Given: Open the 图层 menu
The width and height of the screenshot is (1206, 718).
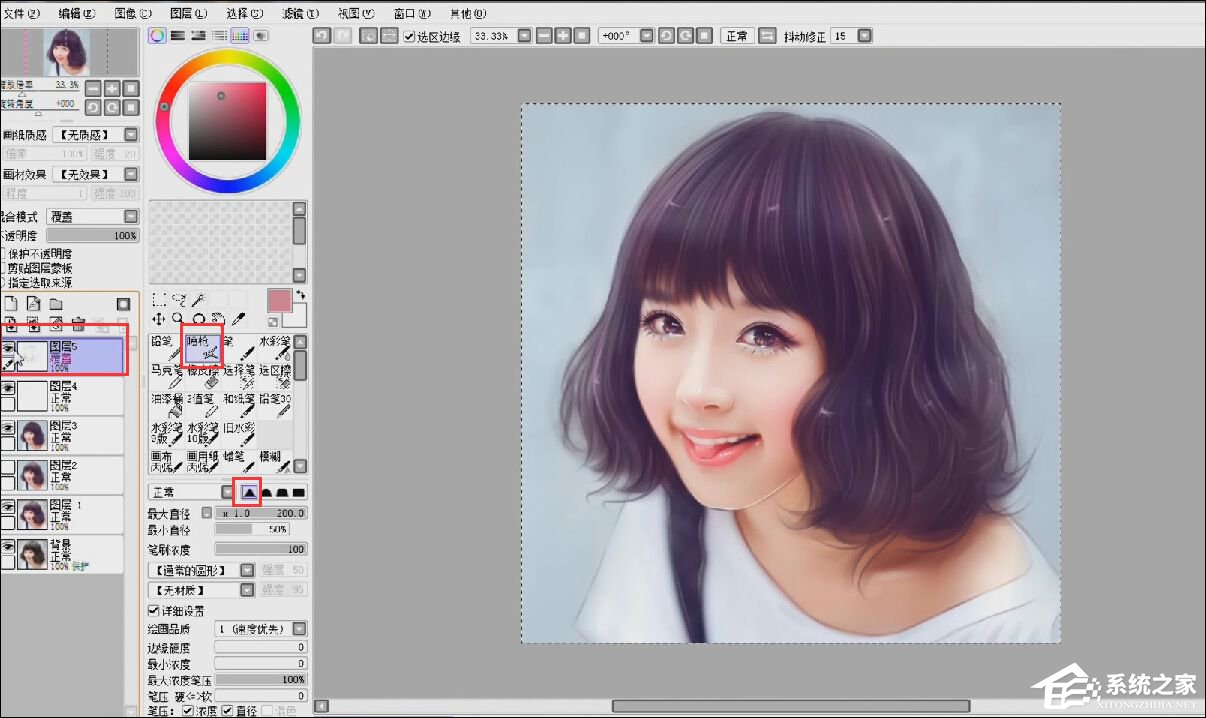Looking at the screenshot, I should [188, 13].
